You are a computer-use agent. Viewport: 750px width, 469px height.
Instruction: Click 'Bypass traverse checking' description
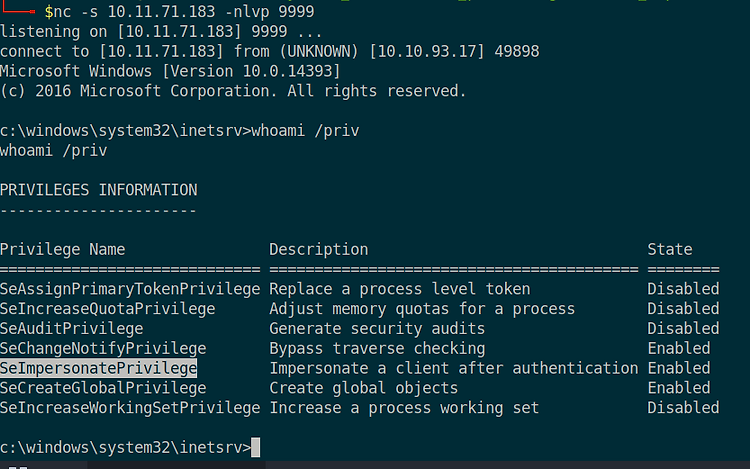click(377, 349)
